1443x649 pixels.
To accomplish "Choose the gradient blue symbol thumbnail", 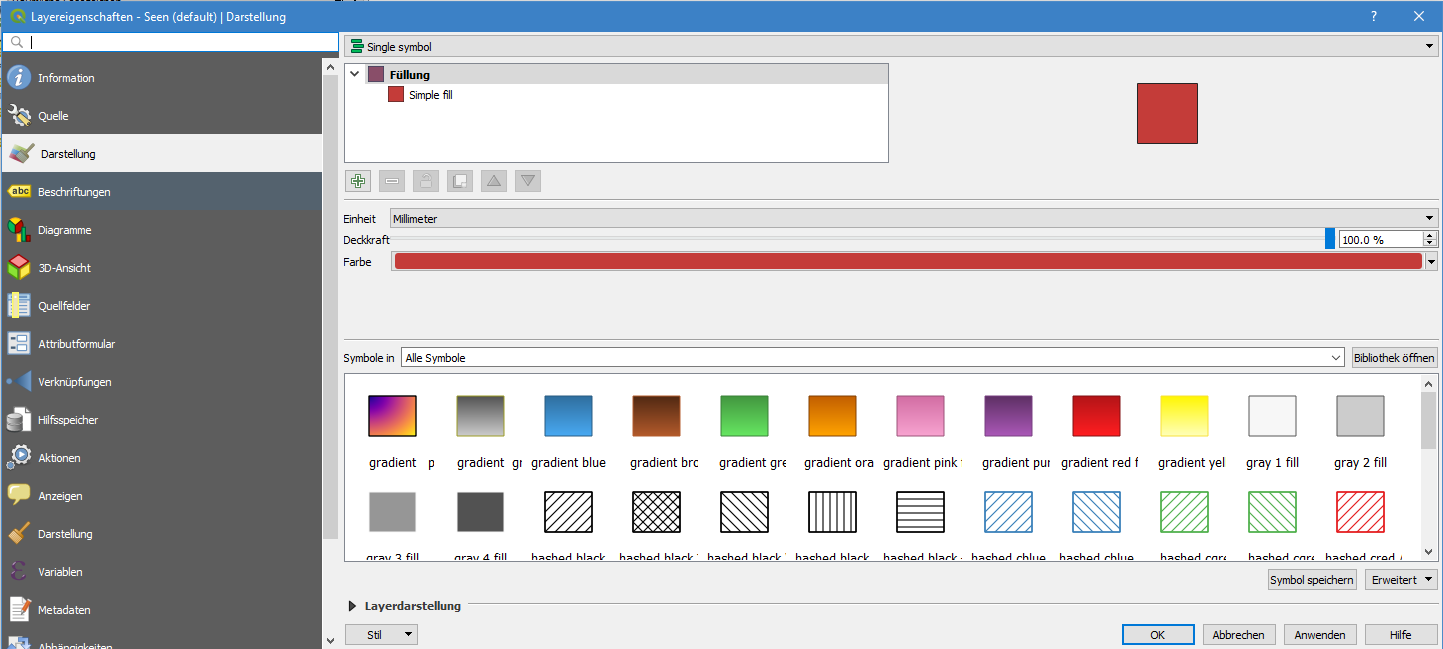I will pos(568,416).
